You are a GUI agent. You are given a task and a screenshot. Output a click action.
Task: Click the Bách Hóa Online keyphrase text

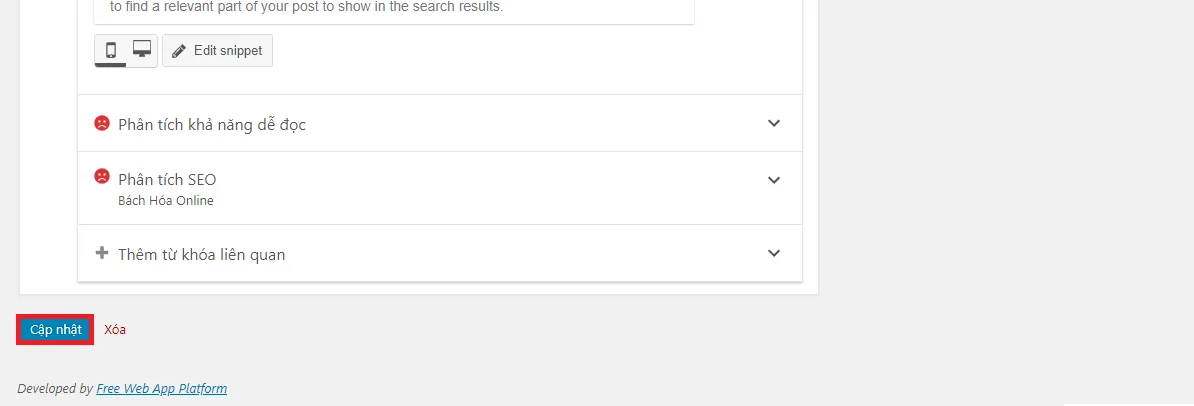(x=166, y=201)
